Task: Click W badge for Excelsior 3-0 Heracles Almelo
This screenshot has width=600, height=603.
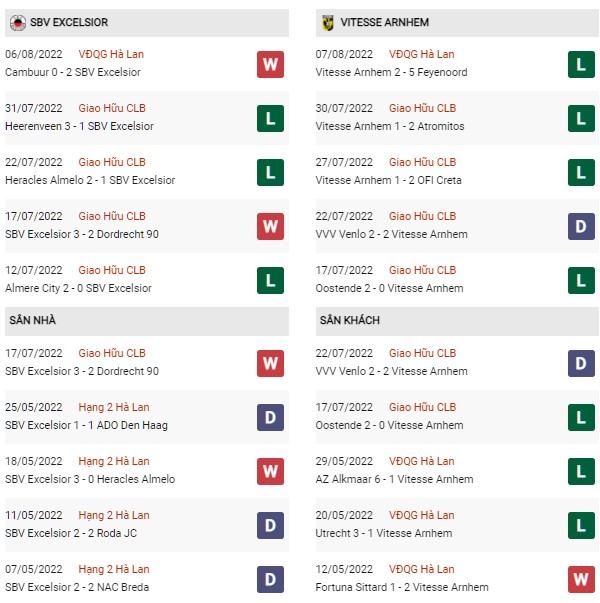Action: click(x=270, y=471)
